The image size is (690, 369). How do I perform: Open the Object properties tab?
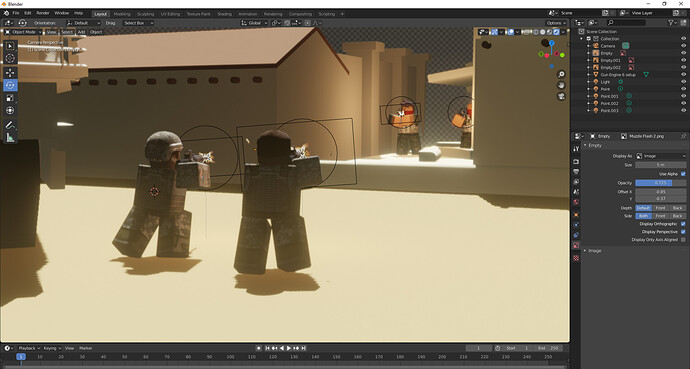576,215
